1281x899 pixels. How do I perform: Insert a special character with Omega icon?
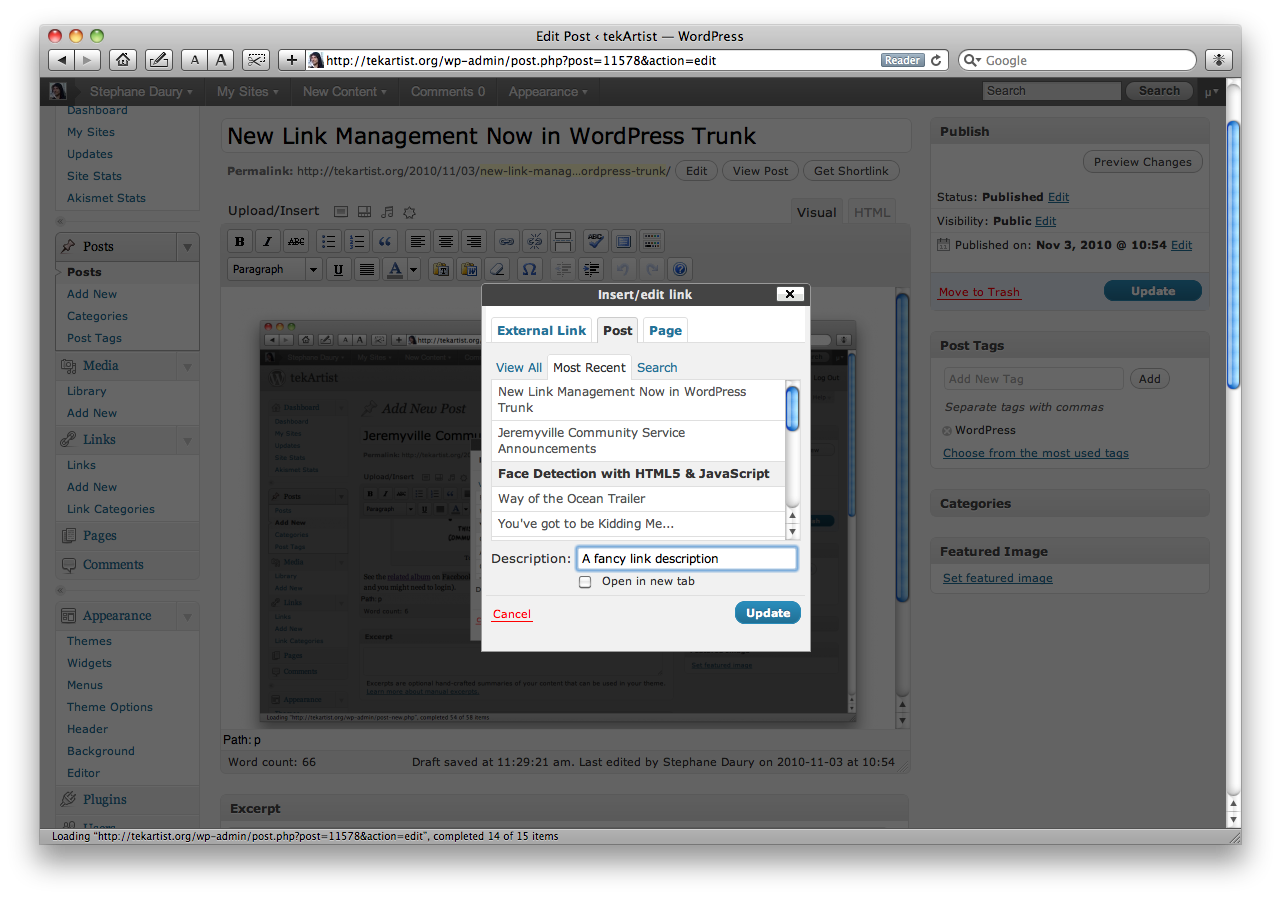click(529, 269)
